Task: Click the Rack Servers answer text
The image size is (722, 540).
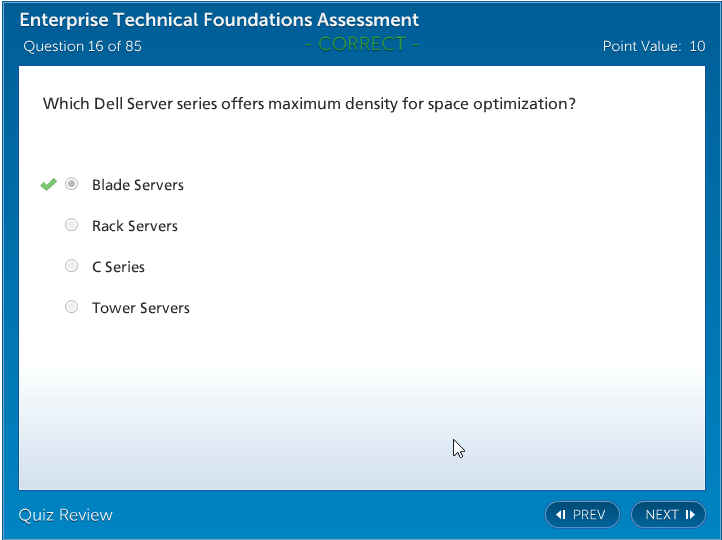Action: tap(135, 226)
